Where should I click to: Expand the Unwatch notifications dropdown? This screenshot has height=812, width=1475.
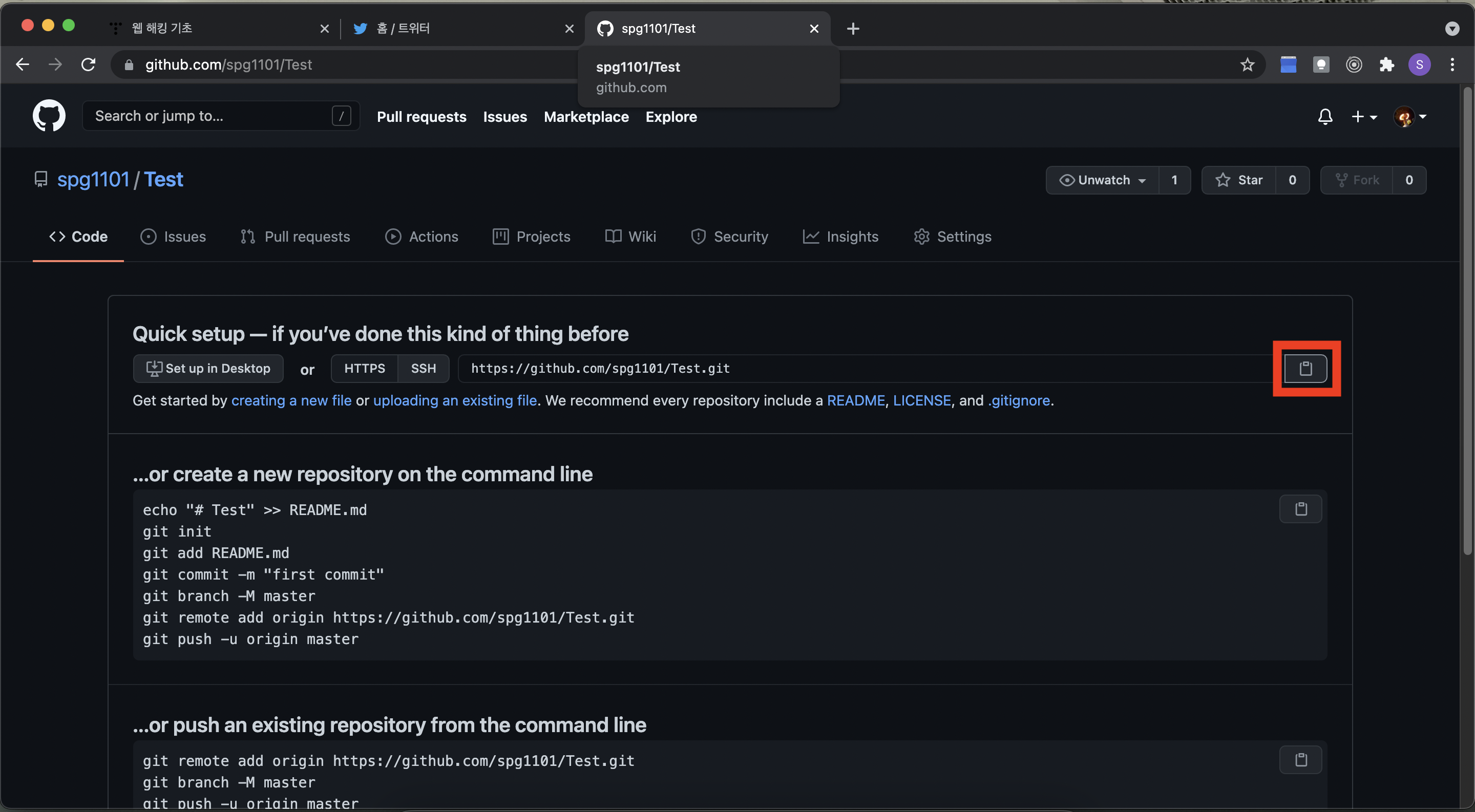click(x=1102, y=180)
